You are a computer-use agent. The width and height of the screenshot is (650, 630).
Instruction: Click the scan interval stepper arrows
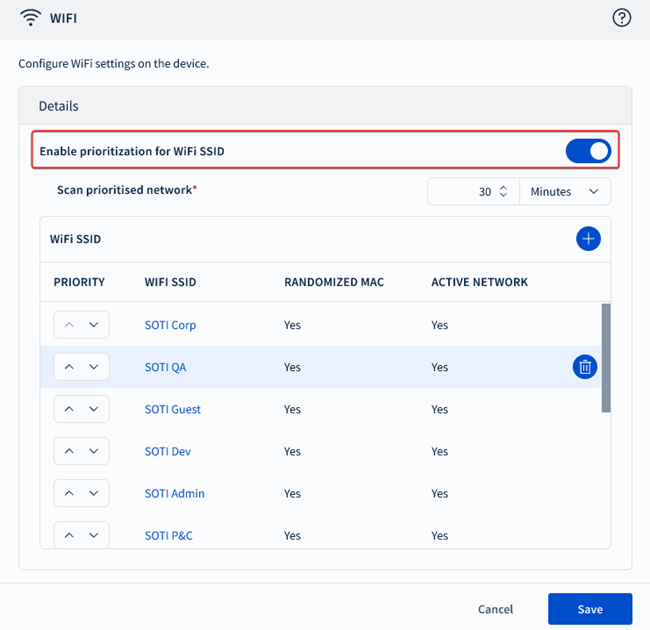(x=504, y=191)
